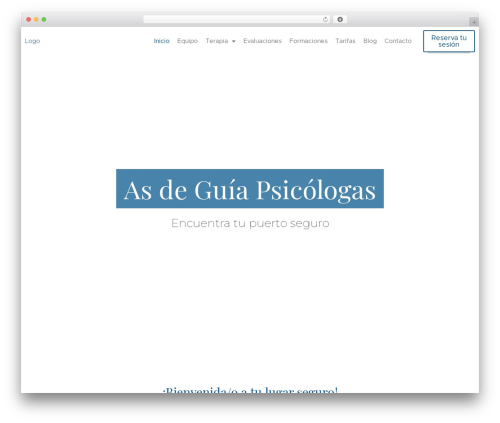This screenshot has width=500, height=423.
Task: Click the Logo link in the header
Action: point(32,41)
